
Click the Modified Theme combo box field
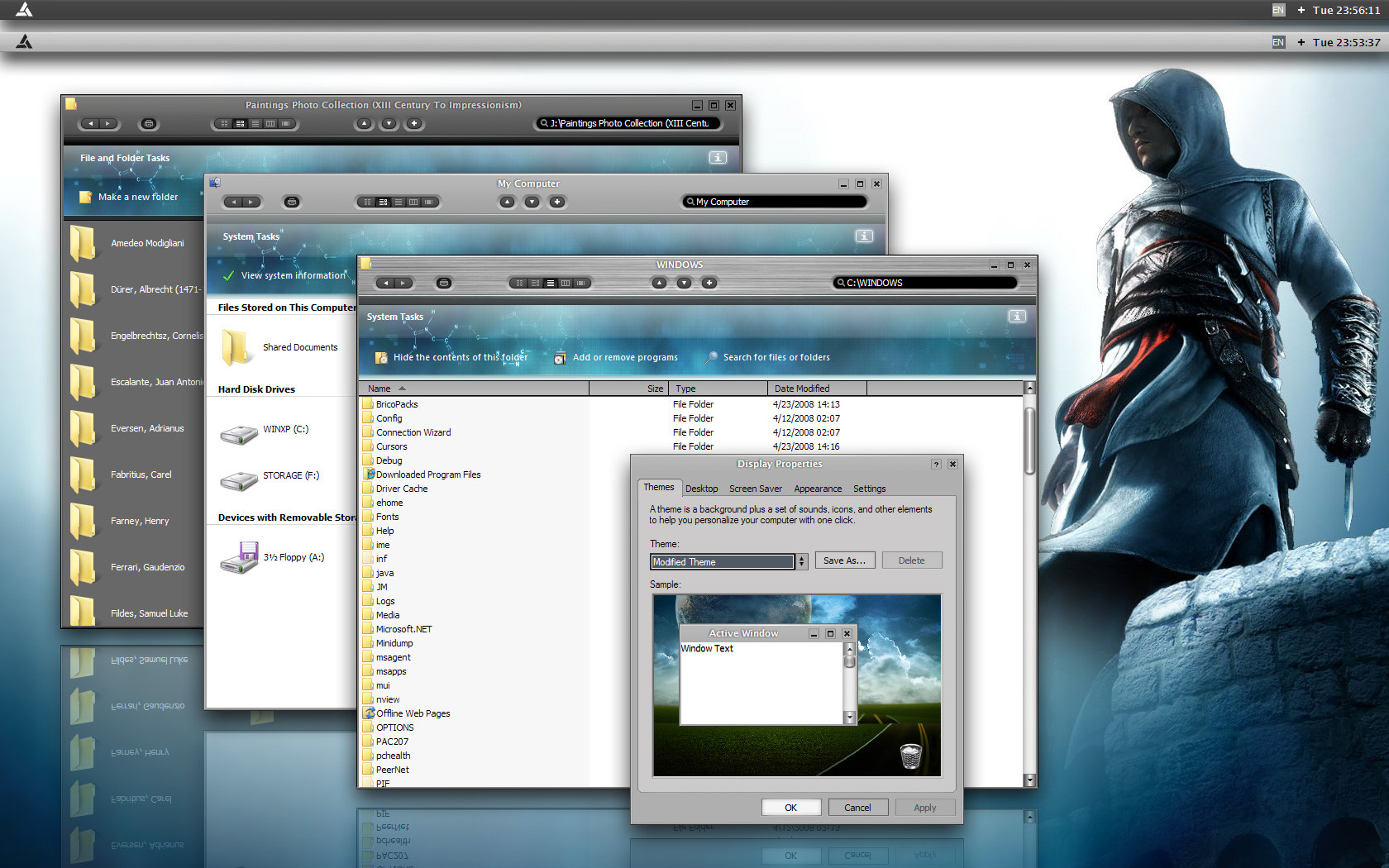click(x=722, y=561)
